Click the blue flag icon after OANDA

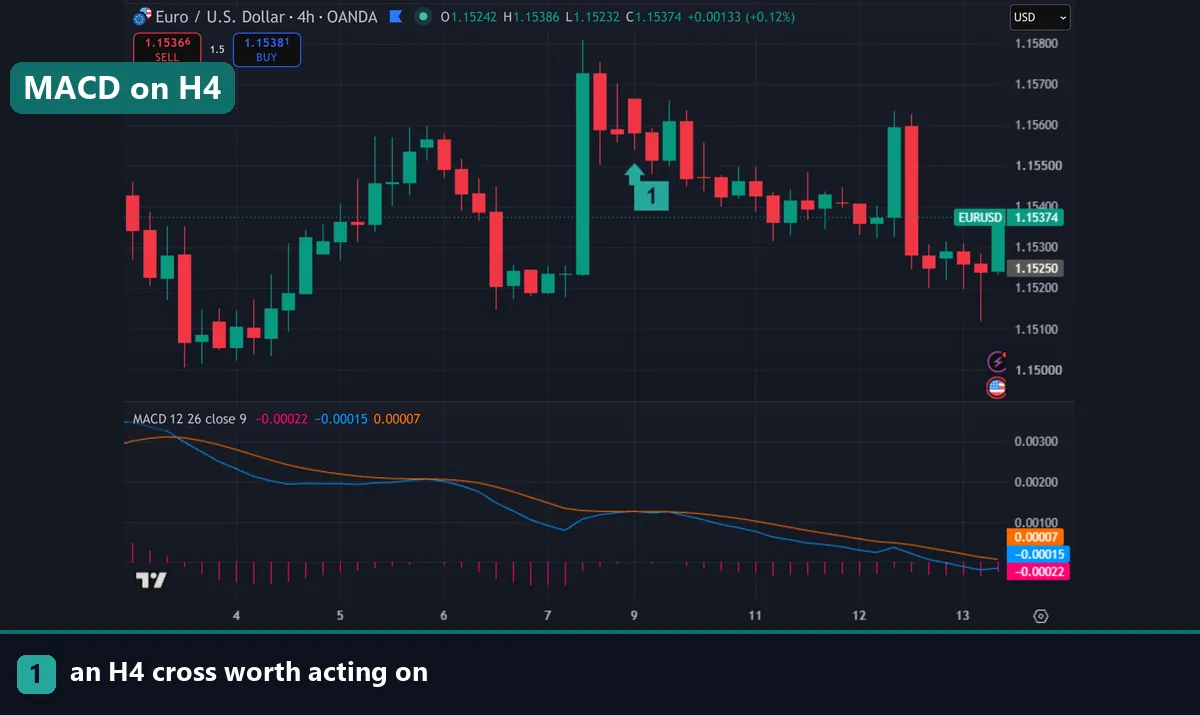396,17
